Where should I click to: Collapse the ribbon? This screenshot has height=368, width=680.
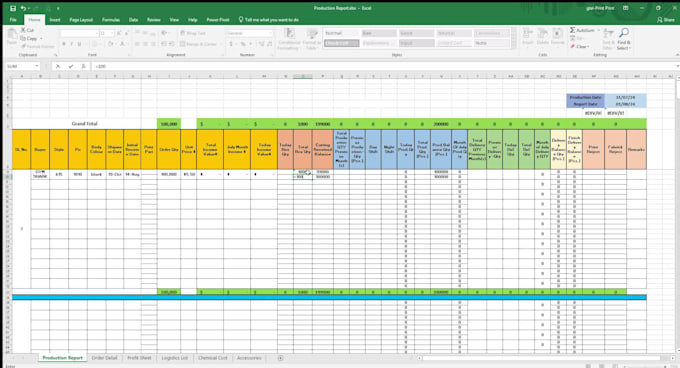click(677, 55)
